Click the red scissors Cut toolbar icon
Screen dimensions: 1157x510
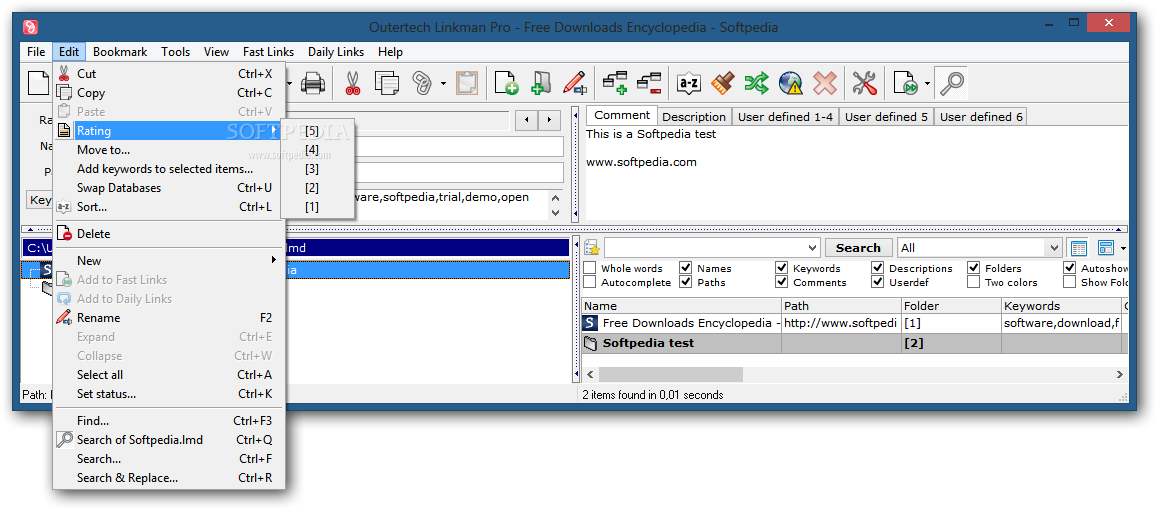353,83
